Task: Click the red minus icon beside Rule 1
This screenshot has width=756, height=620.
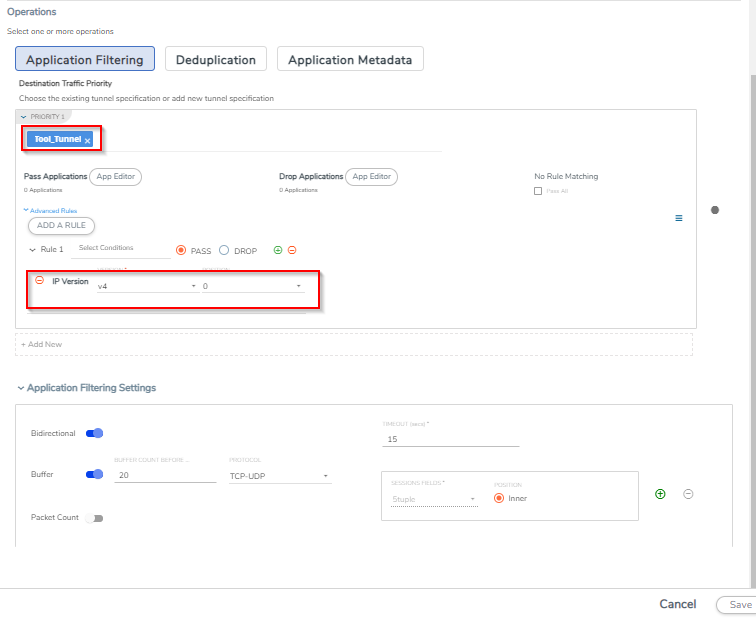Action: pos(292,250)
